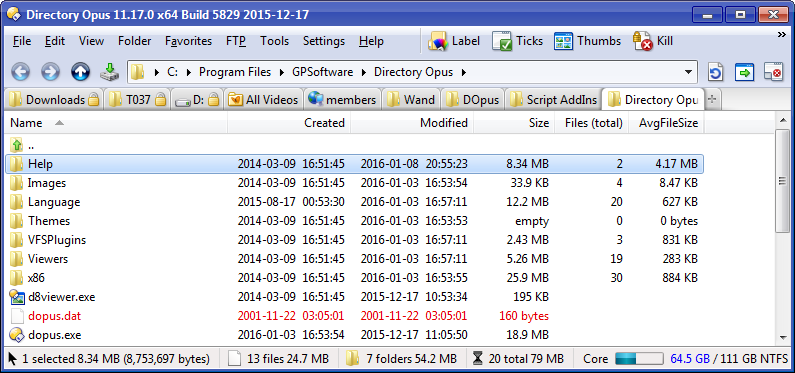This screenshot has height=373, width=795.
Task: Open the Tools menu
Action: coord(274,41)
